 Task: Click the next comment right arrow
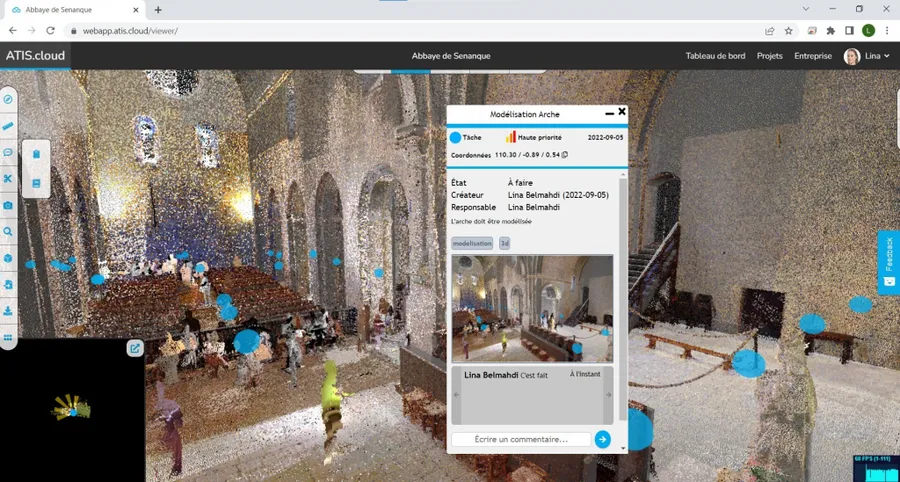[608, 395]
